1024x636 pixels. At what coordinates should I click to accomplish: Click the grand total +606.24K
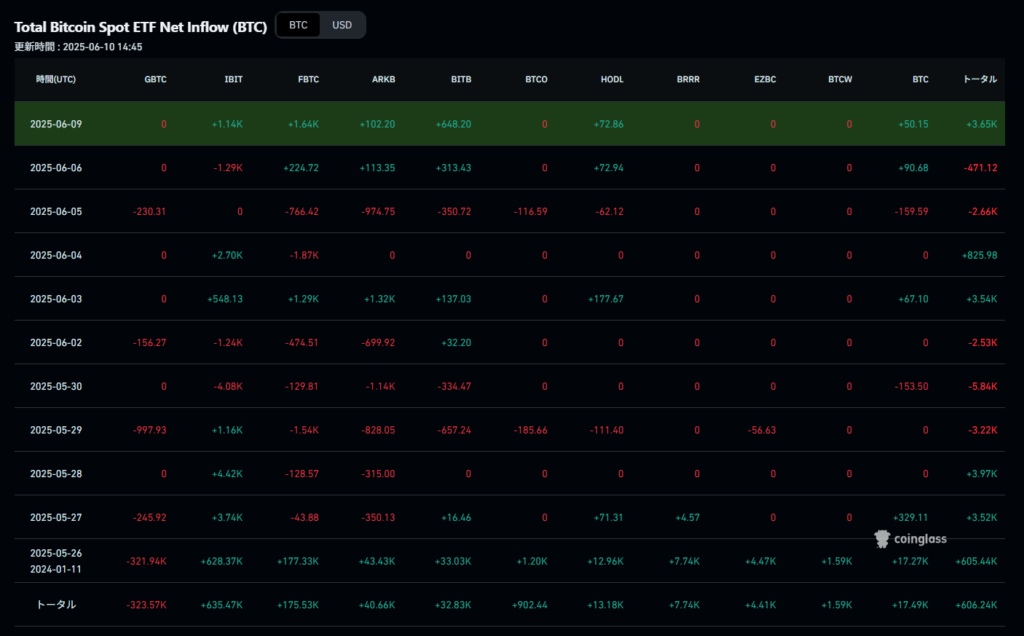pos(976,605)
